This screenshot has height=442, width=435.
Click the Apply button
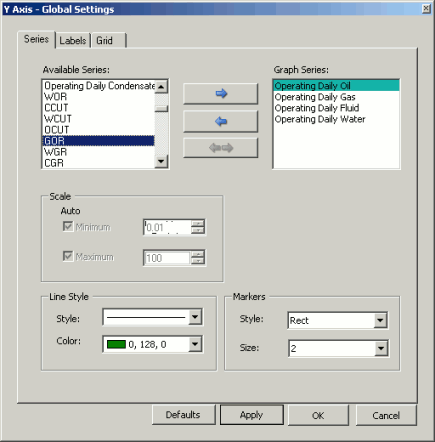point(252,415)
